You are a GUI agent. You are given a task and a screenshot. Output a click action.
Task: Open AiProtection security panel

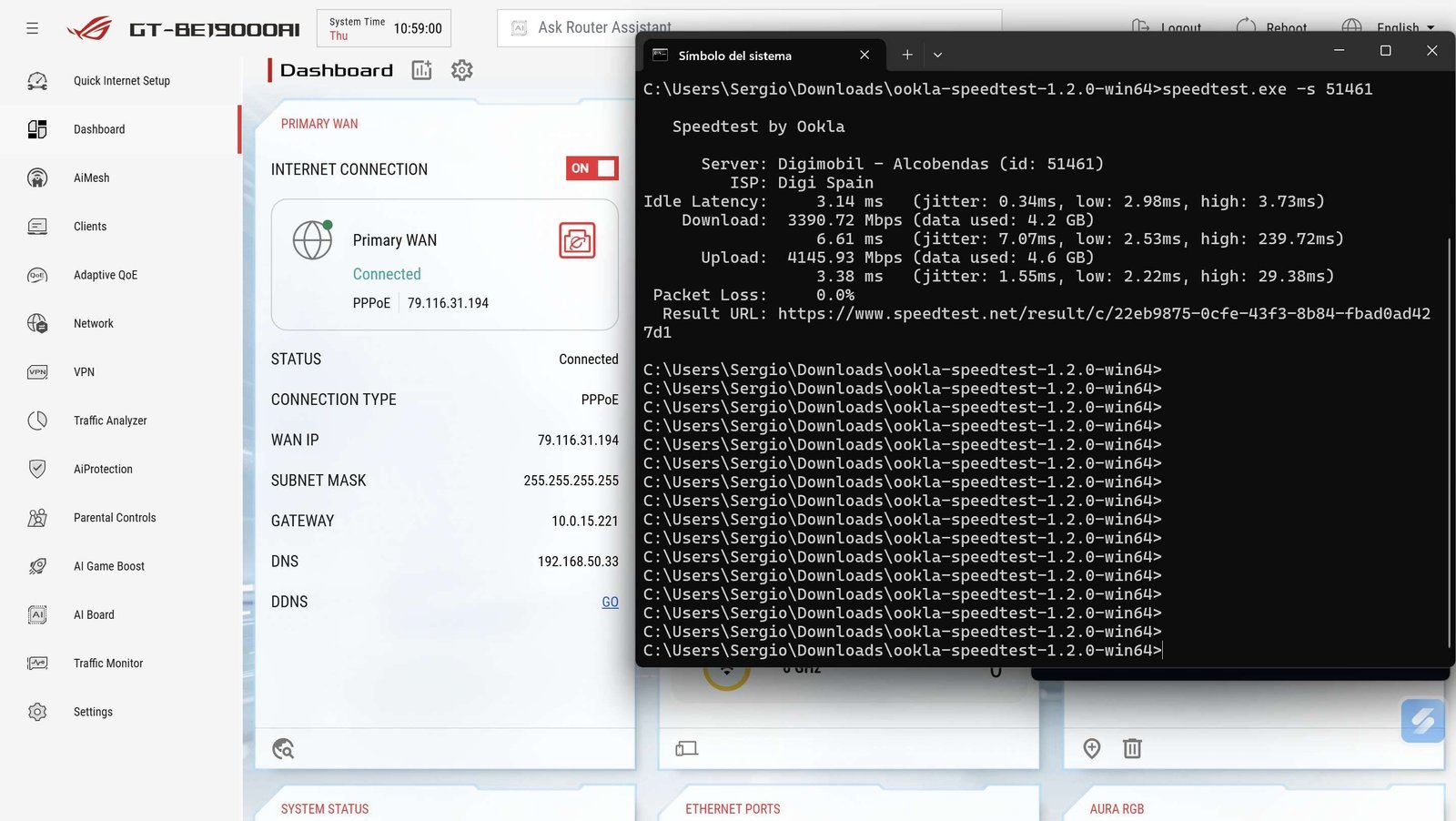coord(103,469)
